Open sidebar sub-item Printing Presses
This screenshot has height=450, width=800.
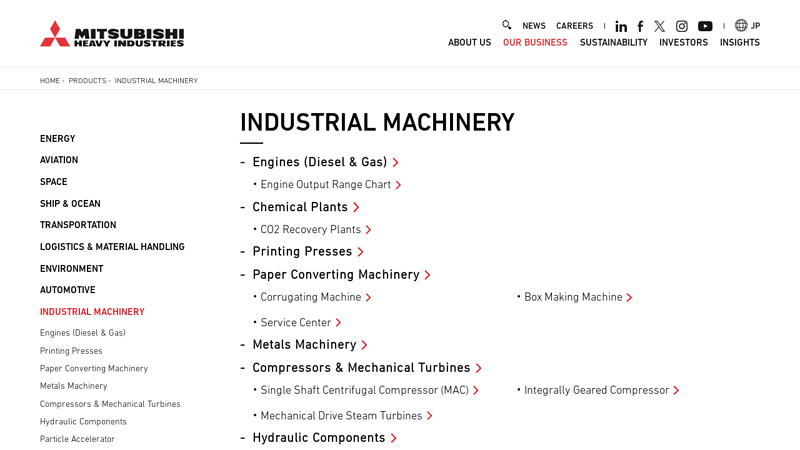(71, 351)
